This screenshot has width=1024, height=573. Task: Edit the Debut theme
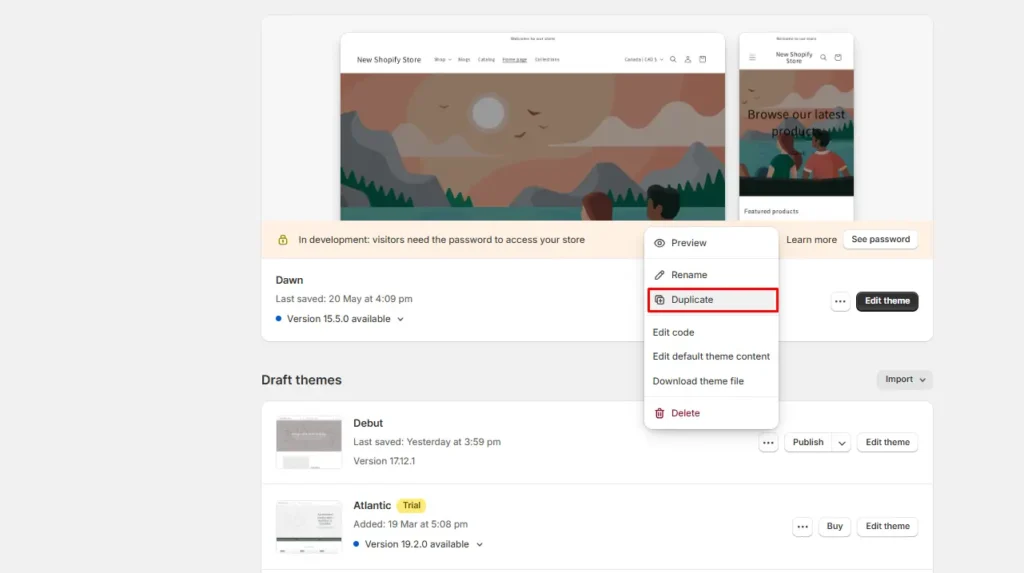pos(887,442)
